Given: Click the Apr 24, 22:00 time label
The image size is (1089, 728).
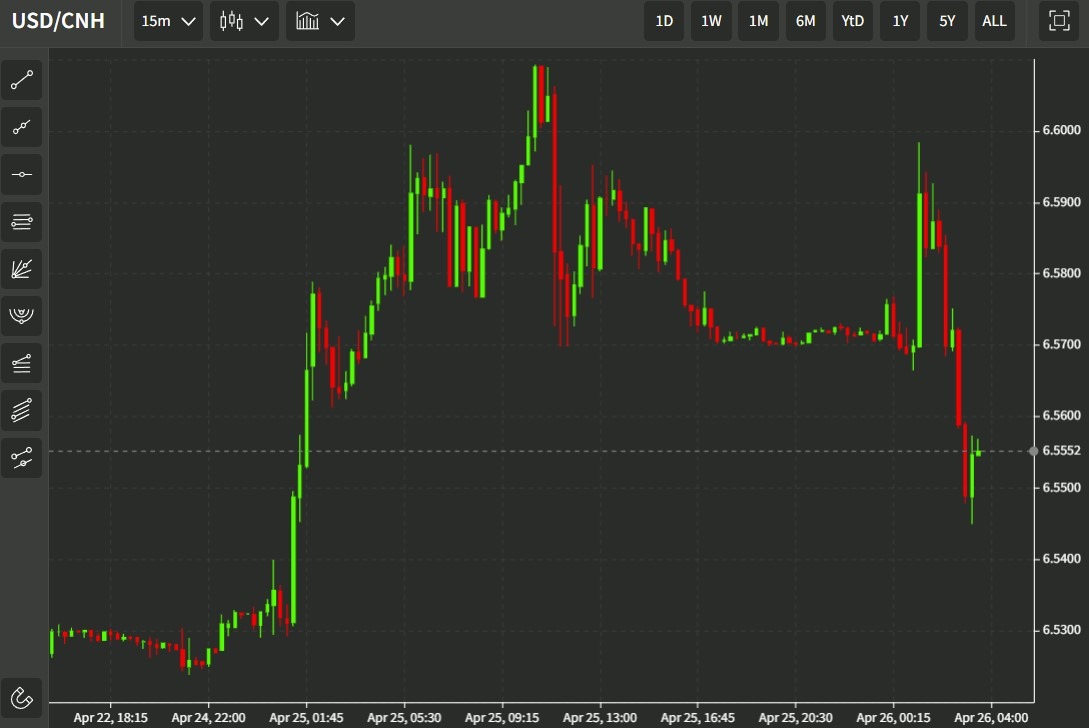Looking at the screenshot, I should click(208, 718).
